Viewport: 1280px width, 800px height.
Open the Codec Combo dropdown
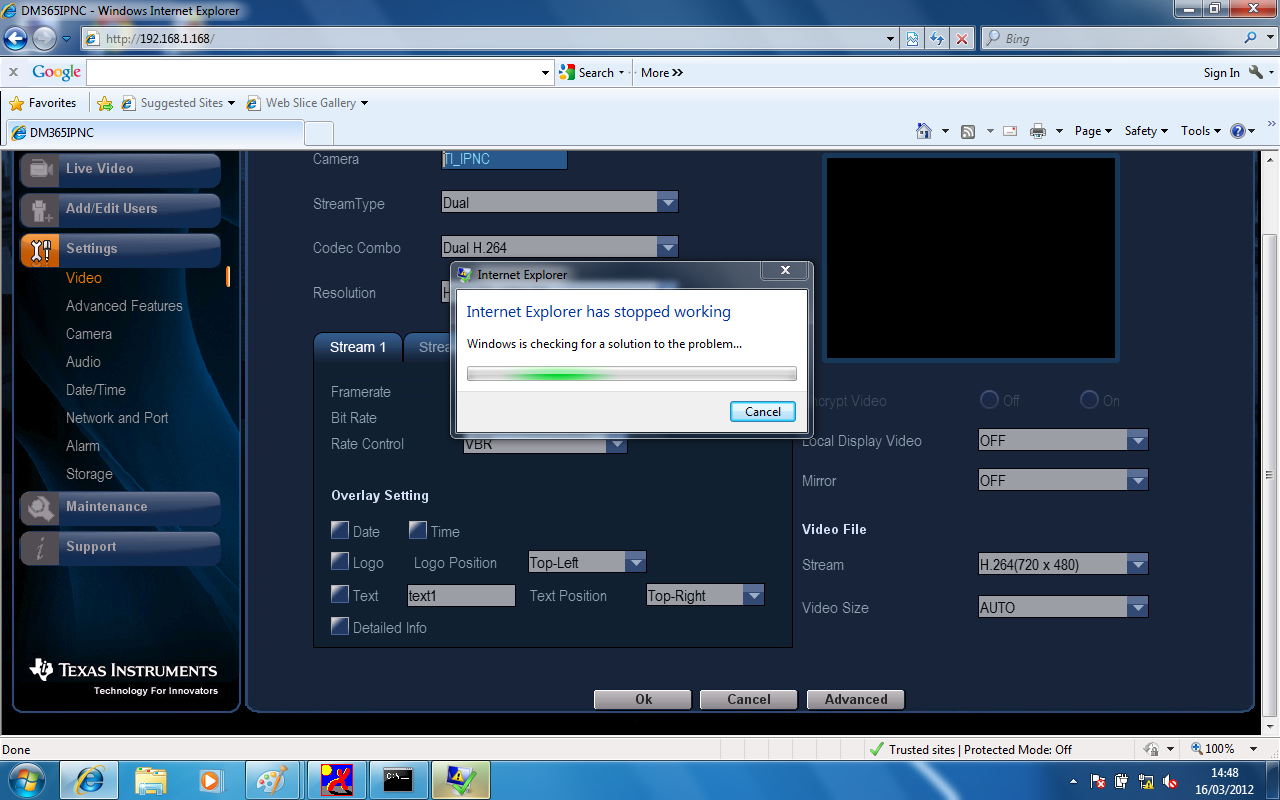667,247
